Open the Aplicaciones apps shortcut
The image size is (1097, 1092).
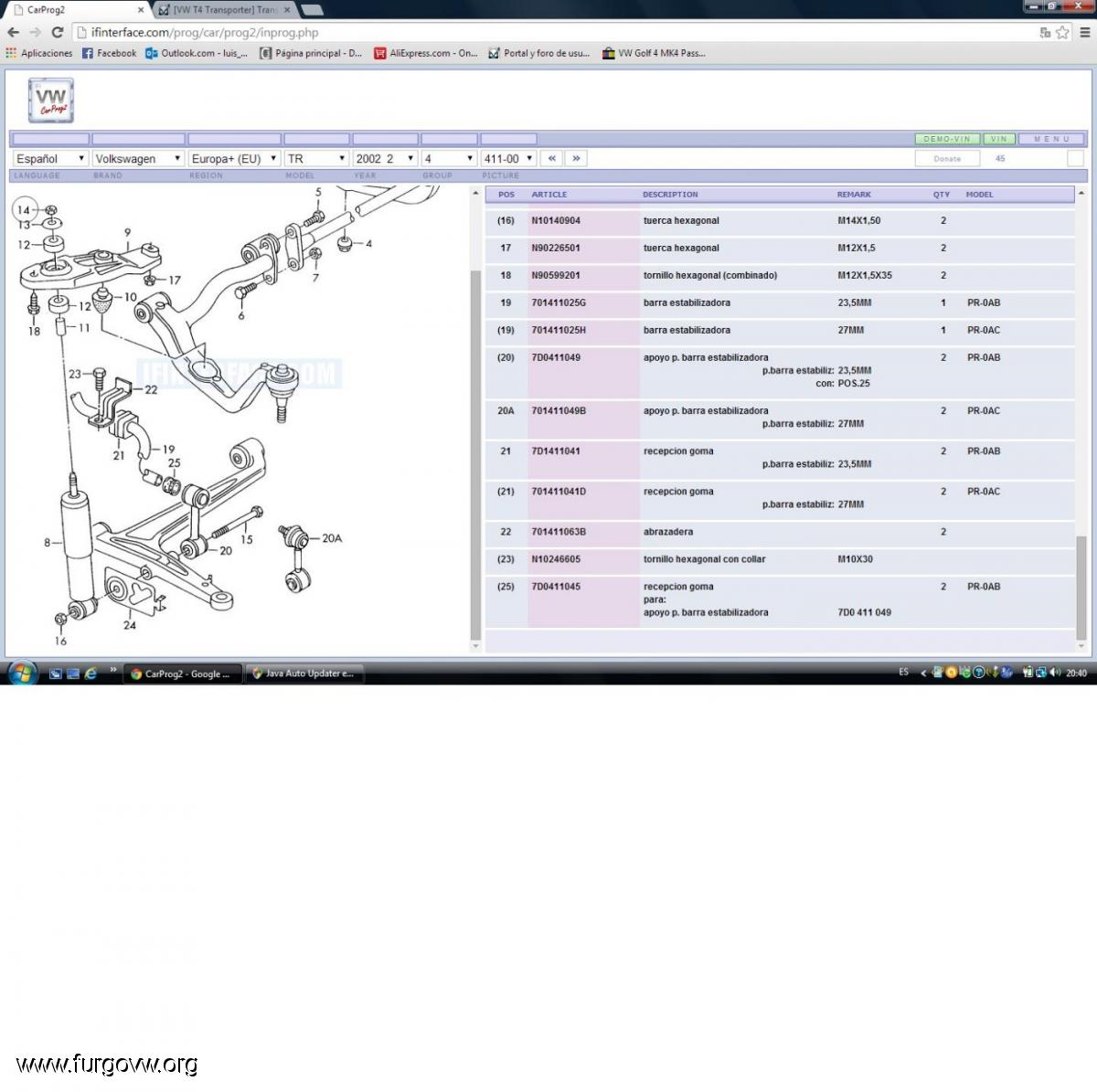click(x=39, y=53)
